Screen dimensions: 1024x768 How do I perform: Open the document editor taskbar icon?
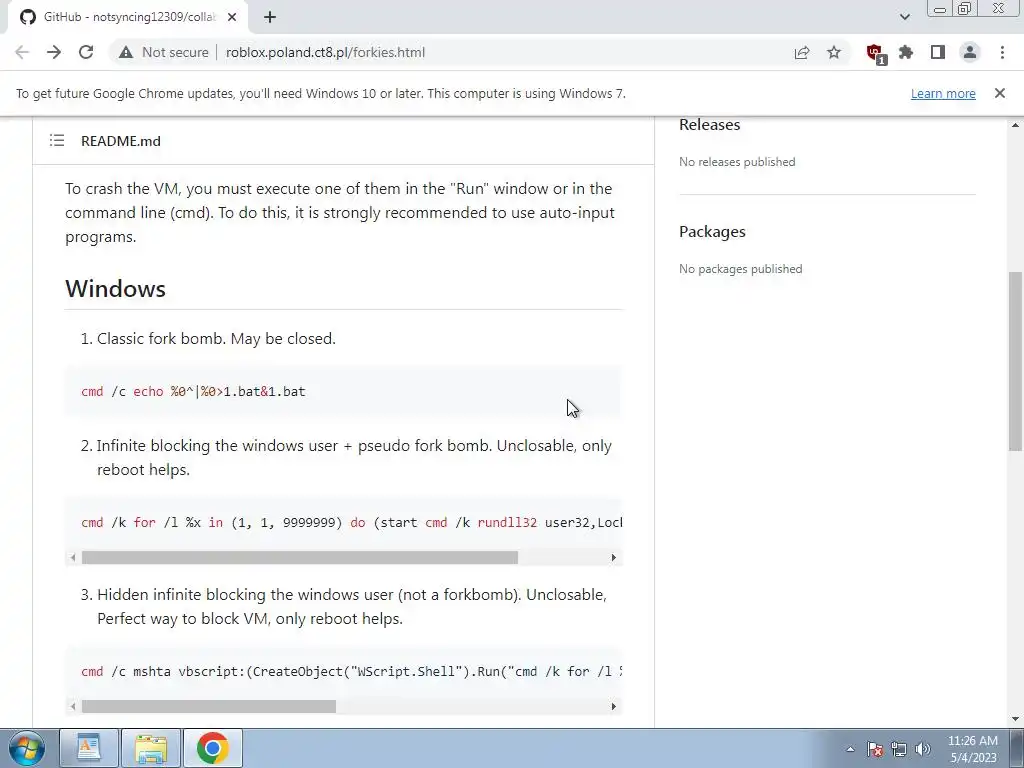click(89, 748)
